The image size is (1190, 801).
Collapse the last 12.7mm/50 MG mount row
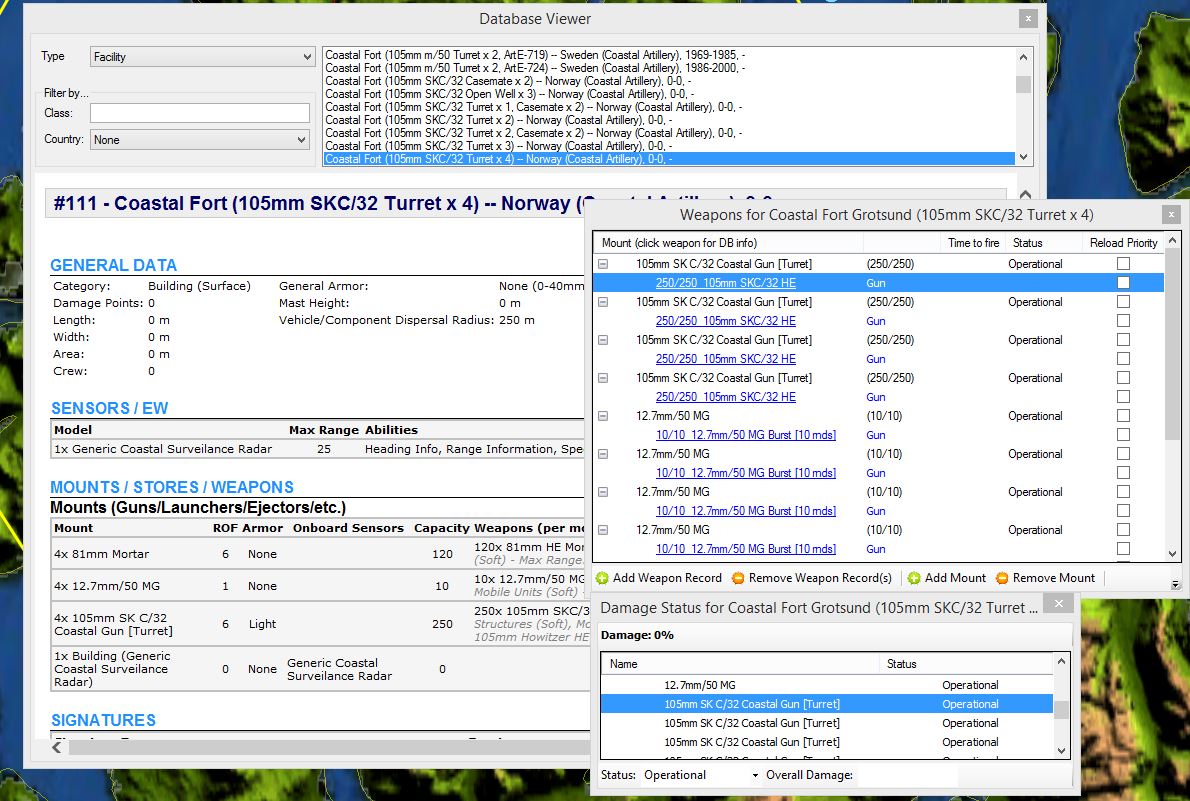(603, 530)
